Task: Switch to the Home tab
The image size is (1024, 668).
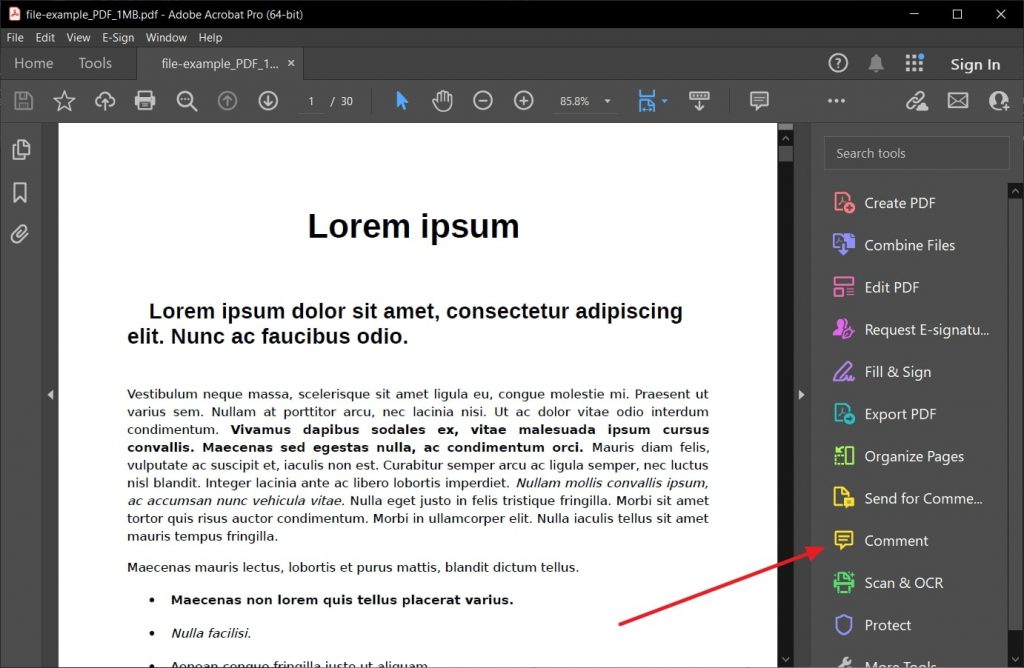Action: (x=33, y=63)
